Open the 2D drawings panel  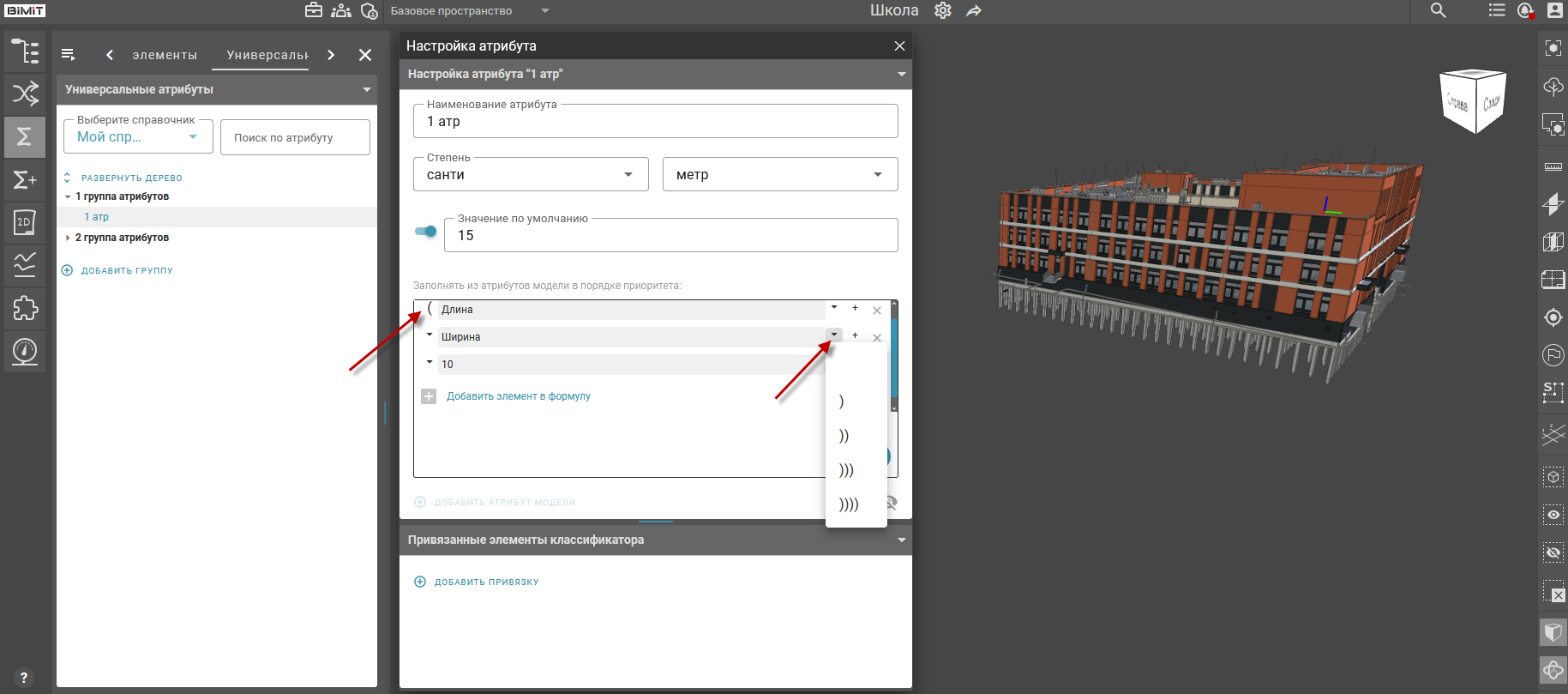[x=25, y=222]
